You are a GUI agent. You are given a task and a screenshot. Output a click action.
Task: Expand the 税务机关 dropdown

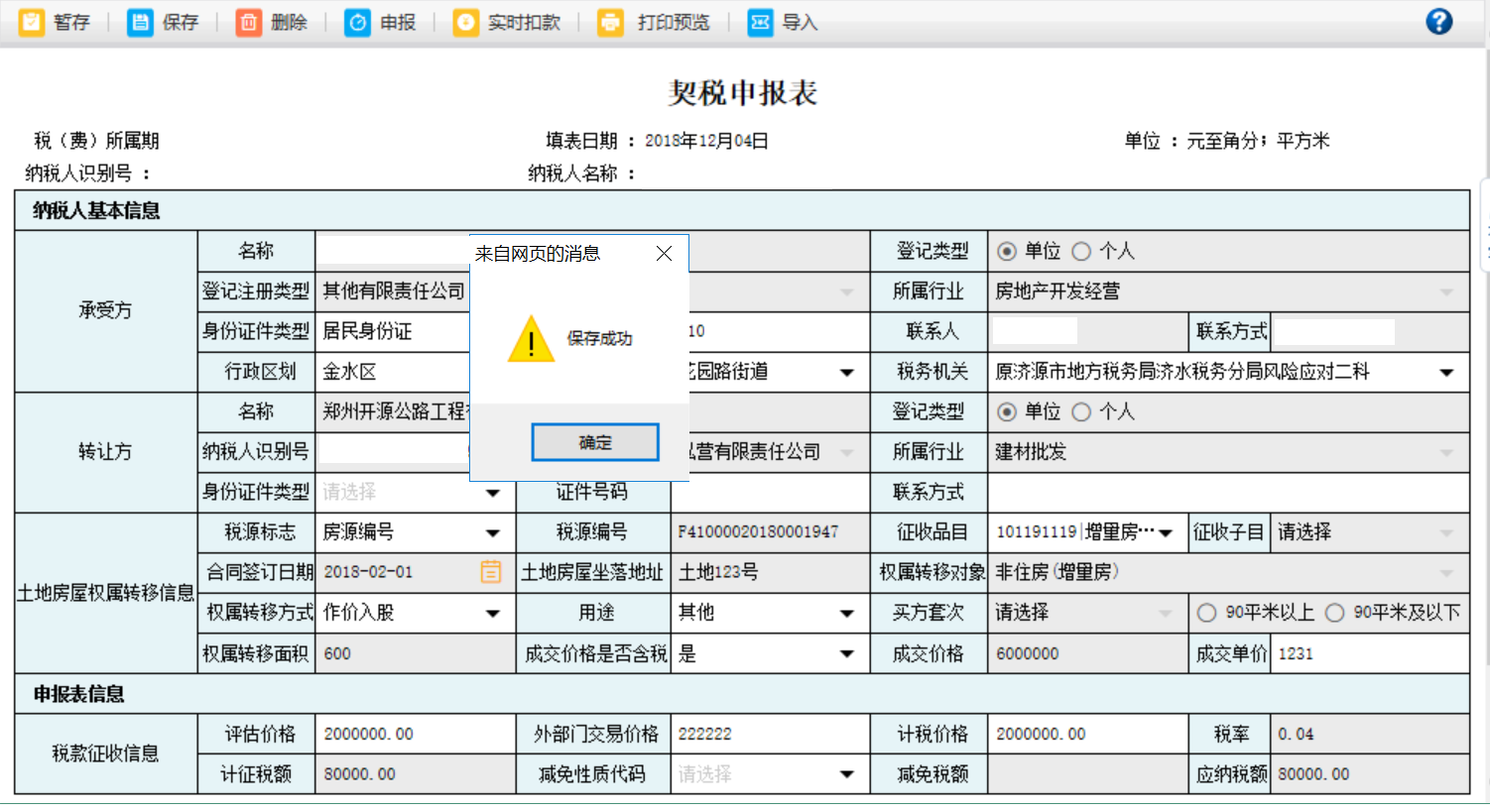[1446, 372]
